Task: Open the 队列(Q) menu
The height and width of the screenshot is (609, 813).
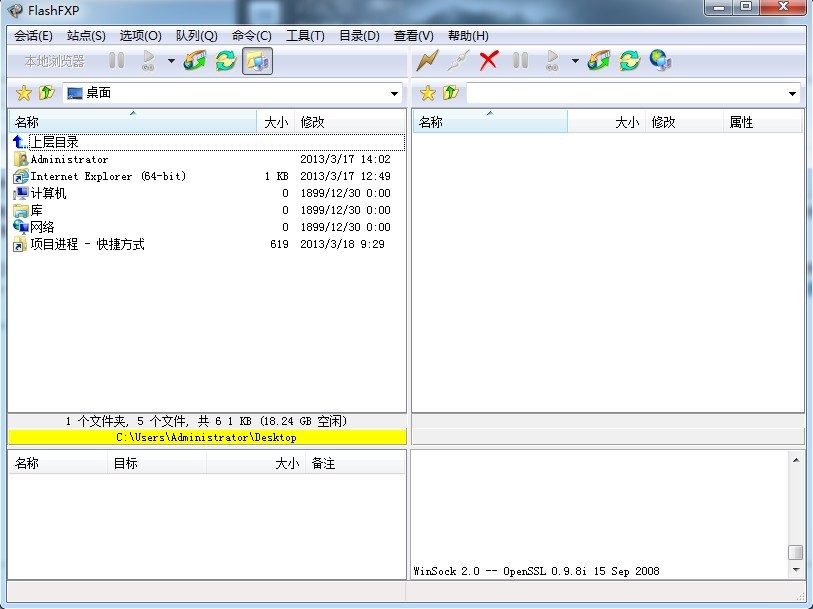Action: [x=197, y=36]
